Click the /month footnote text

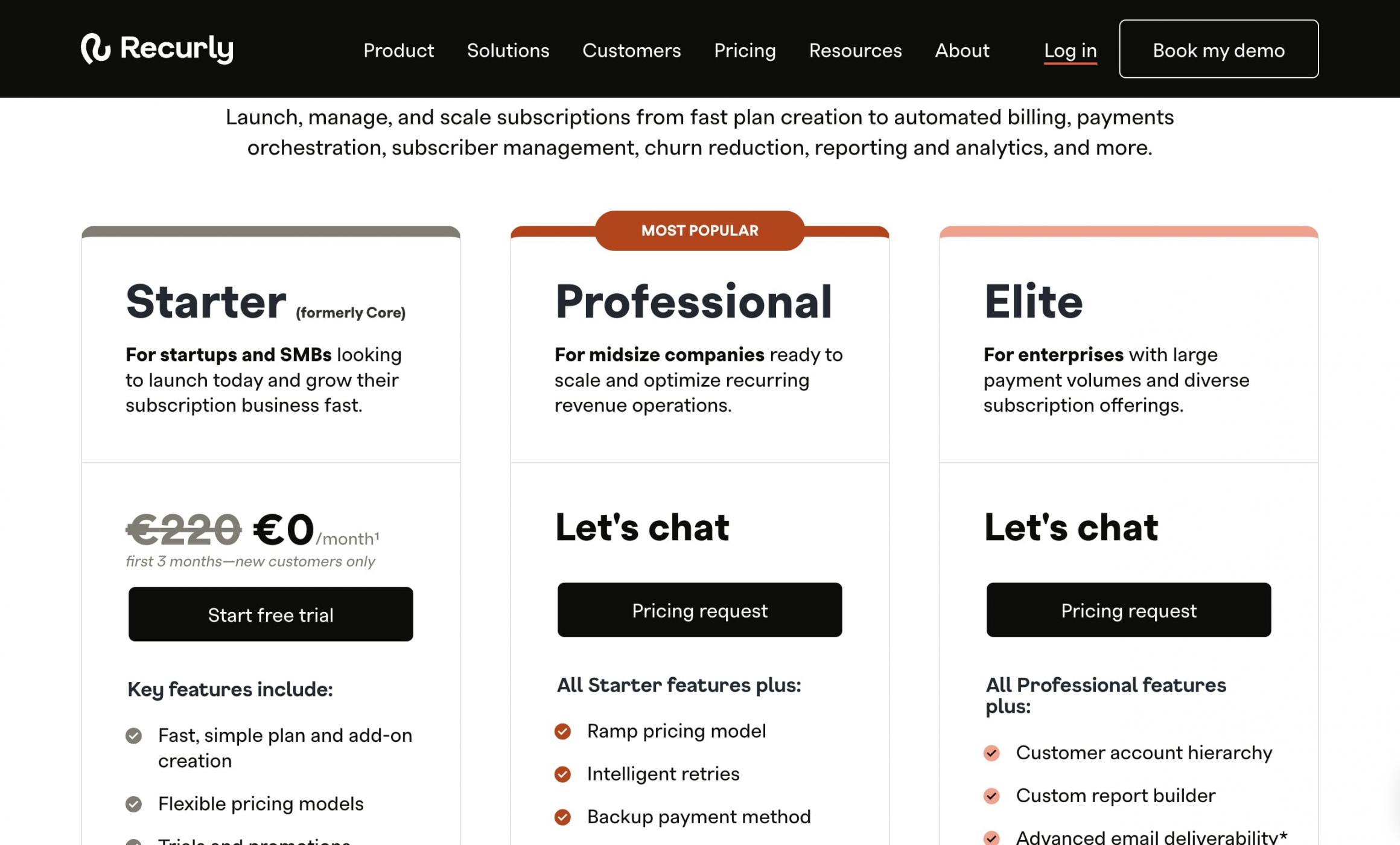(348, 538)
